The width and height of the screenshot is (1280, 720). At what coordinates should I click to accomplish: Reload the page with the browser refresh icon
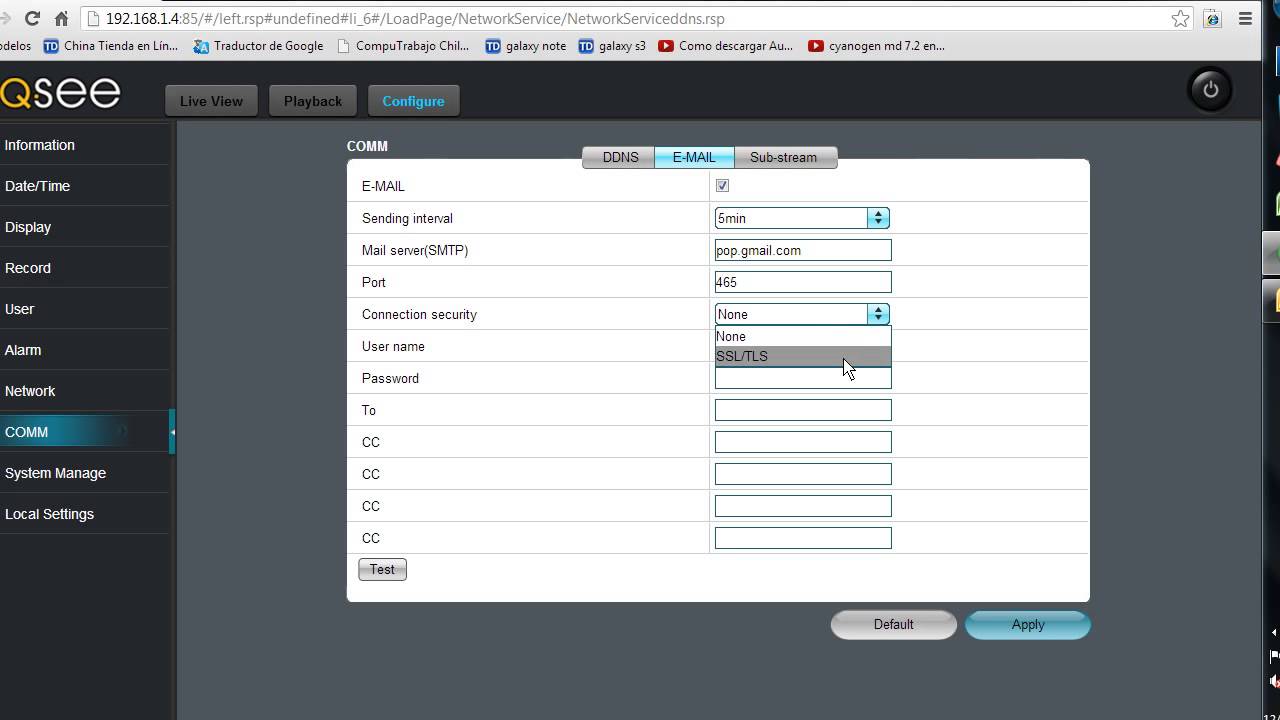32,18
